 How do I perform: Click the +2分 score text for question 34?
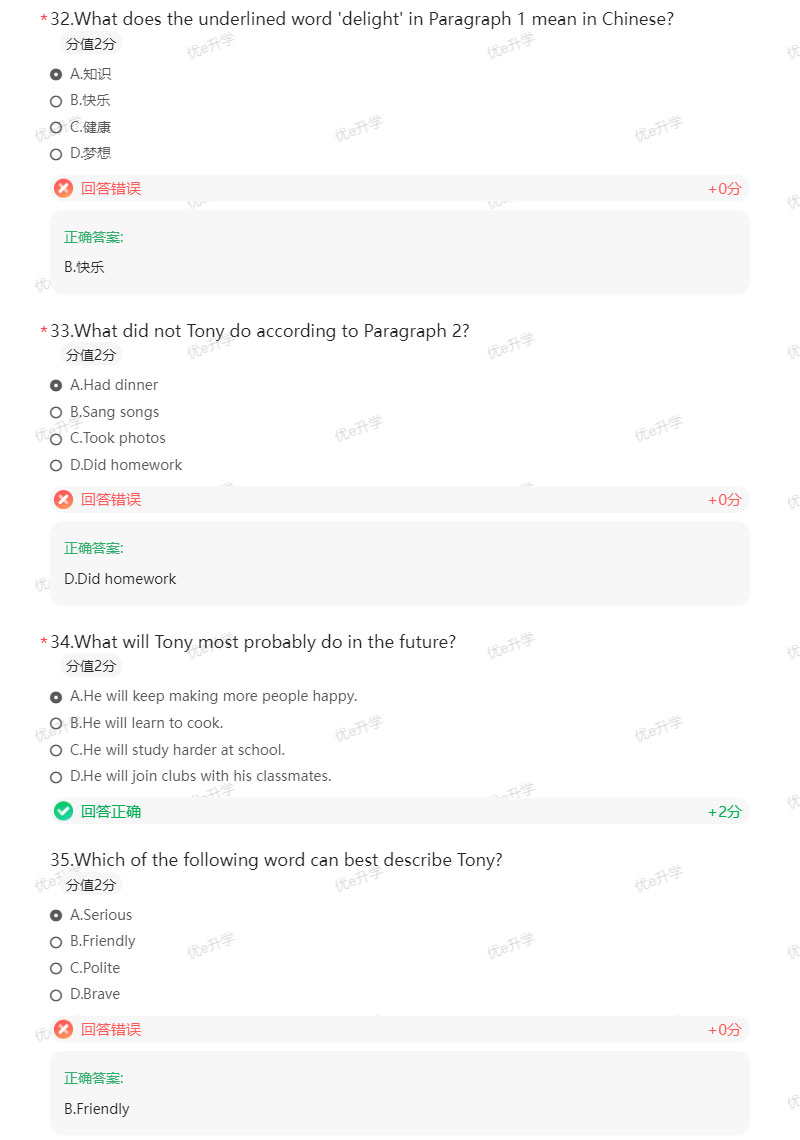[724, 811]
